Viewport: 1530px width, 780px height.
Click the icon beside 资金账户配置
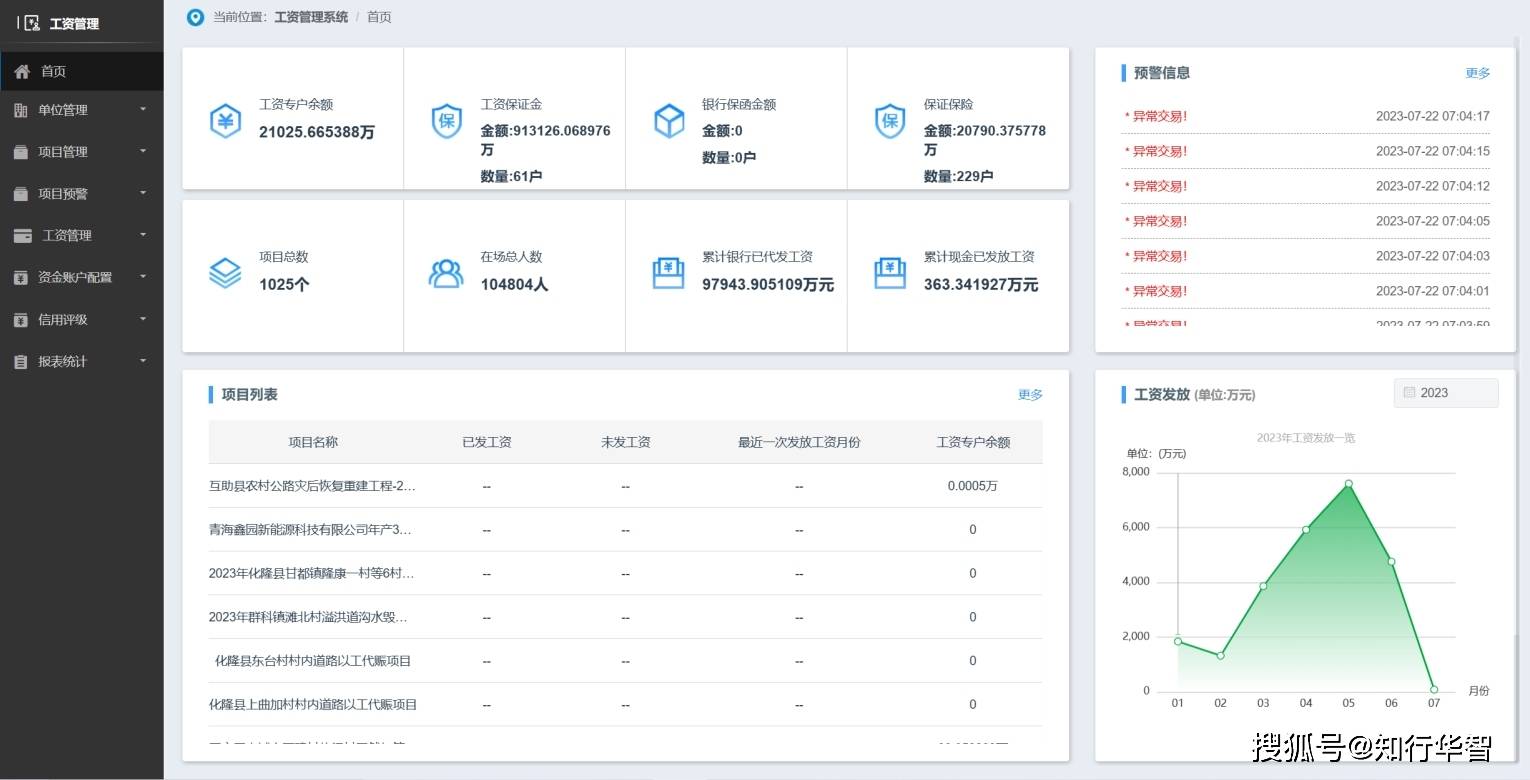(x=21, y=278)
